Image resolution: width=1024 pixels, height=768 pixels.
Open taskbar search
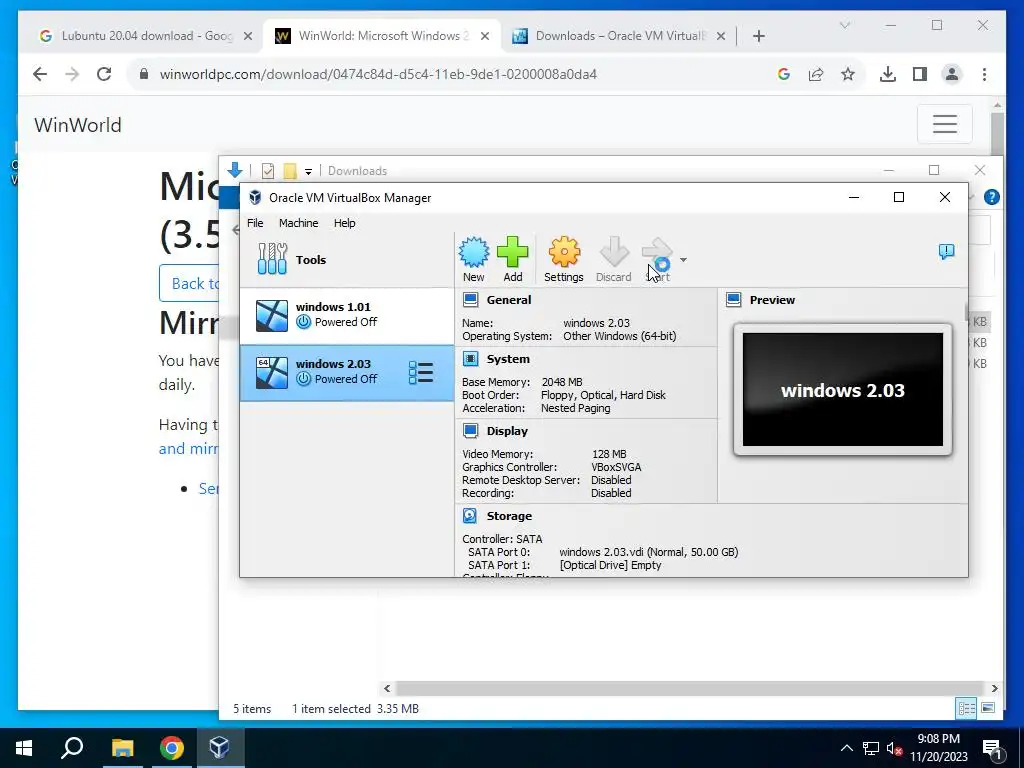[x=72, y=748]
